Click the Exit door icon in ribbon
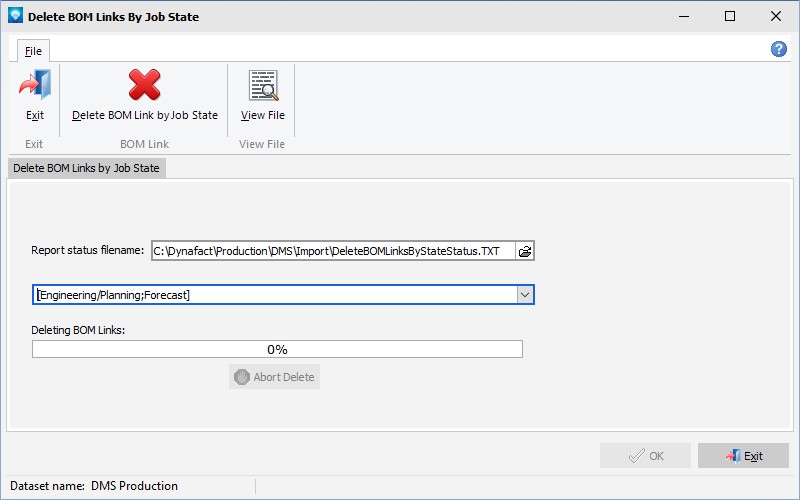The image size is (800, 500). tap(35, 85)
